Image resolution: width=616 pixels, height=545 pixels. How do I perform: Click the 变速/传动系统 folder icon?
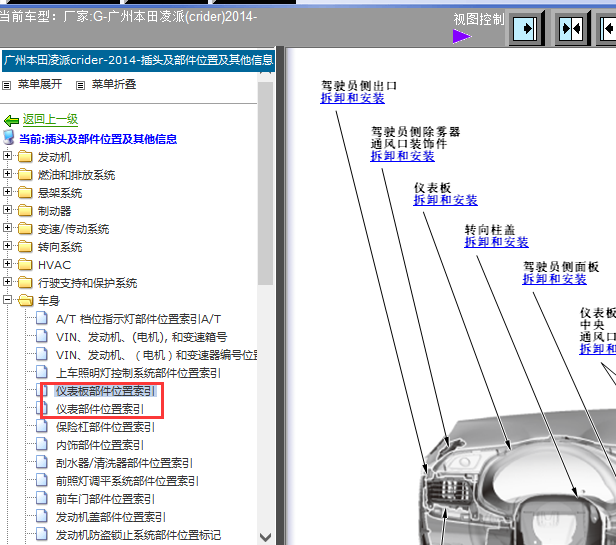pyautogui.click(x=25, y=228)
